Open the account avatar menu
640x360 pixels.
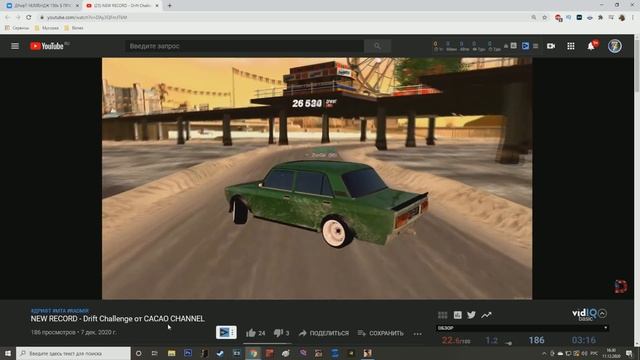pyautogui.click(x=615, y=46)
